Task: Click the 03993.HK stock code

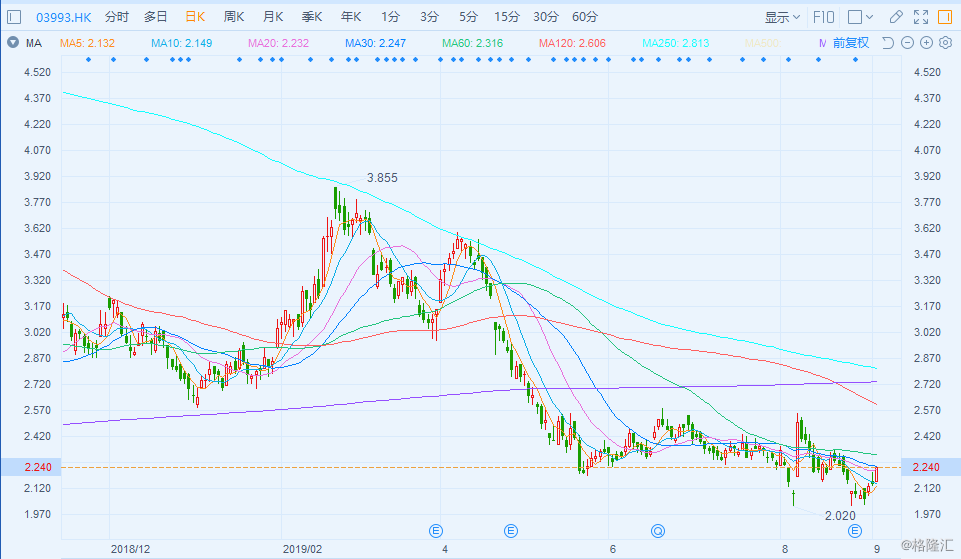Action: 64,17
